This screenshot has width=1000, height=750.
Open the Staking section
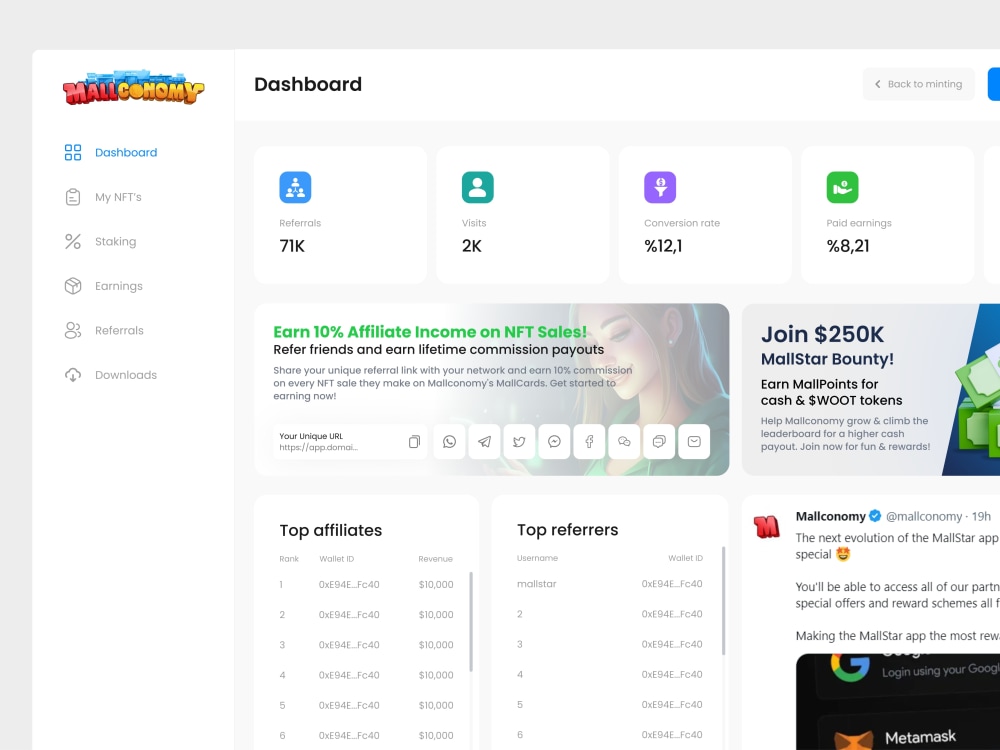tap(100, 242)
